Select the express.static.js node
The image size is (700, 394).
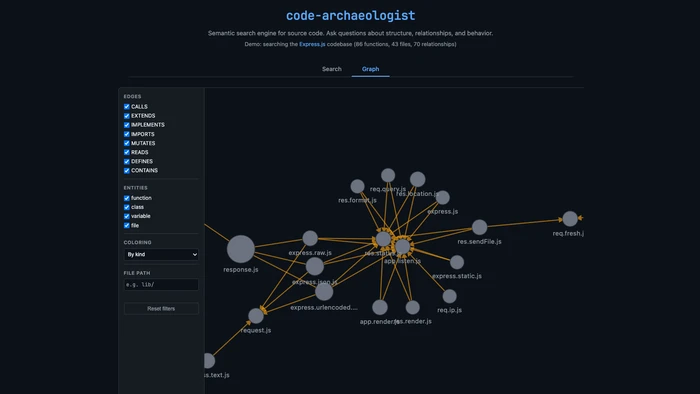pos(457,262)
